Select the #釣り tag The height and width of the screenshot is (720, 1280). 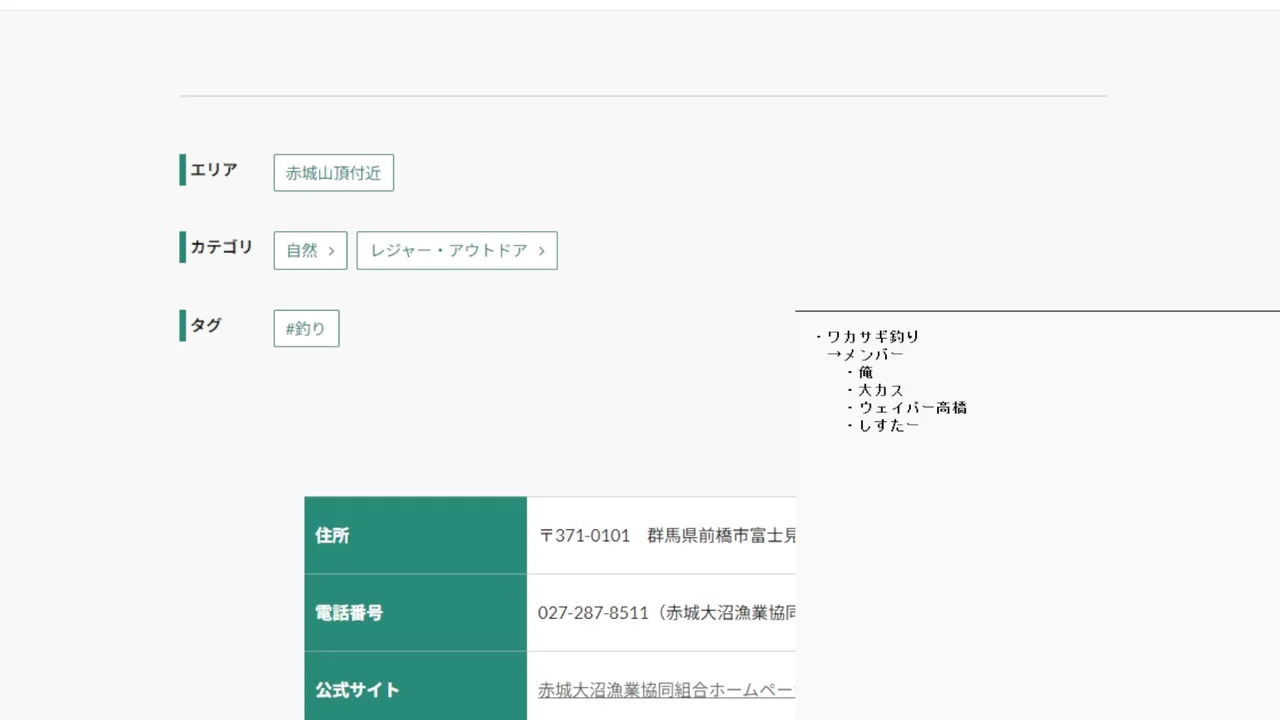click(x=306, y=329)
